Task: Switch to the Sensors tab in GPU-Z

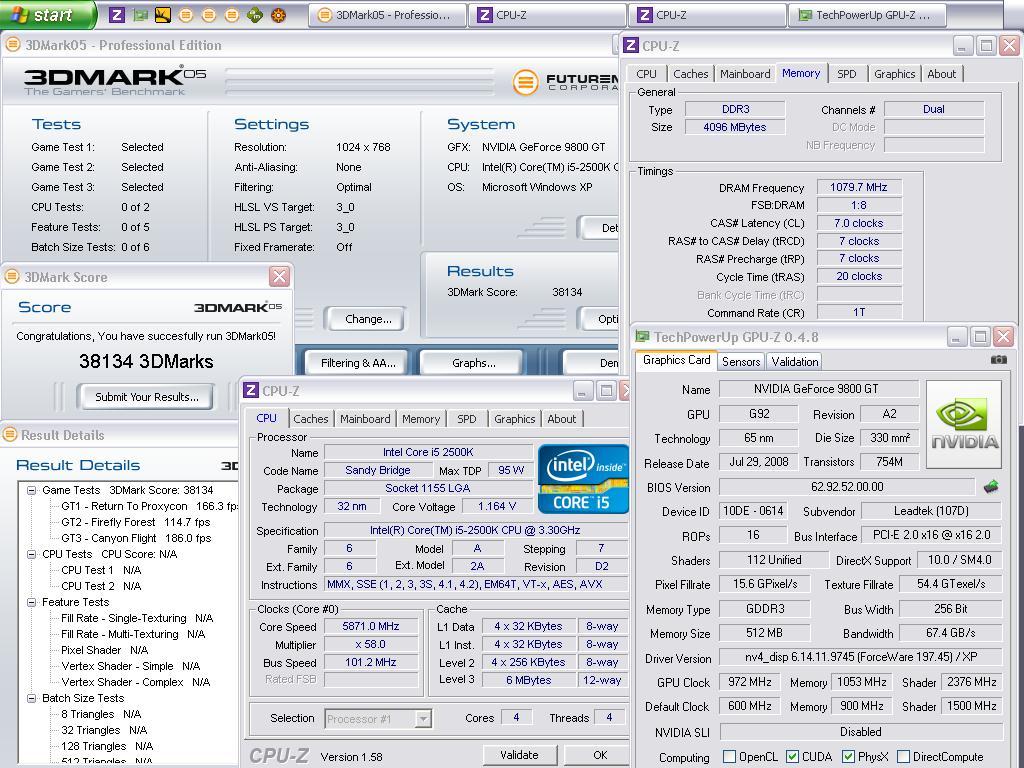Action: tap(741, 361)
